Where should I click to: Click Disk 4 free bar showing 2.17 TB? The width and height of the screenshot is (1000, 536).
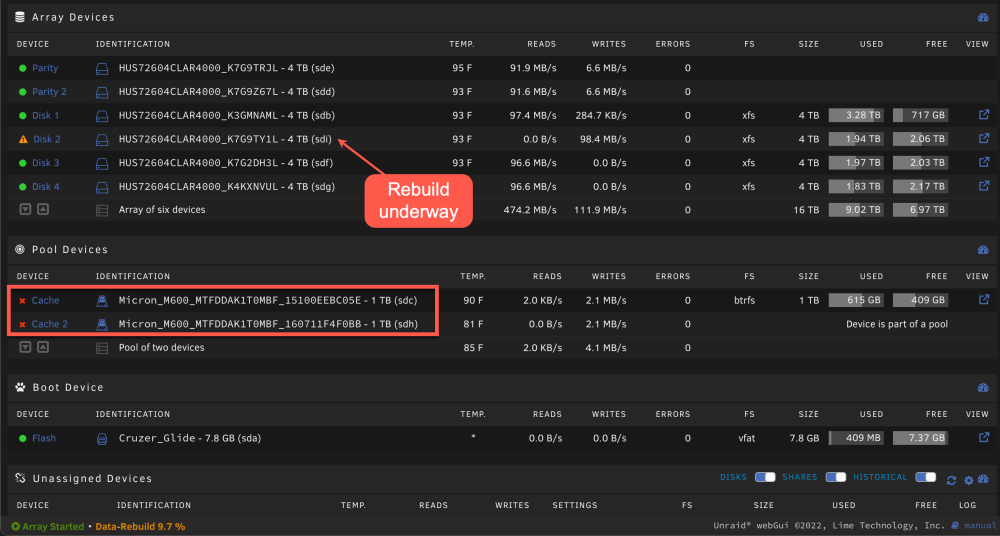coord(920,187)
